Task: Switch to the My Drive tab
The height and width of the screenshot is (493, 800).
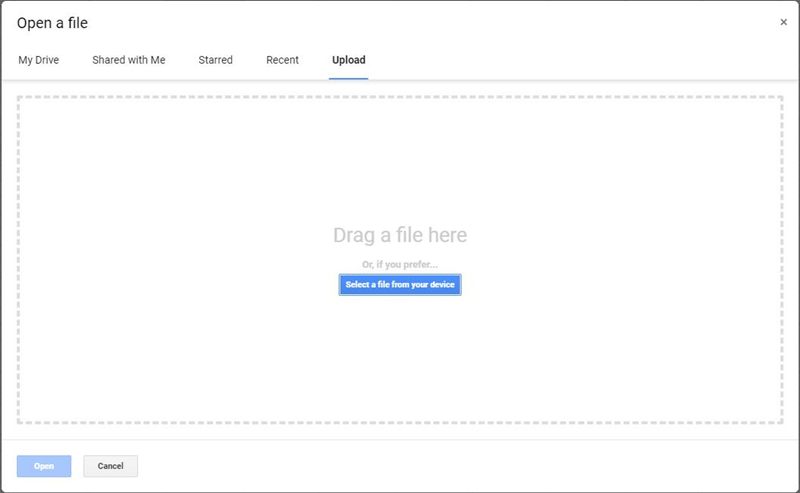Action: tap(39, 60)
